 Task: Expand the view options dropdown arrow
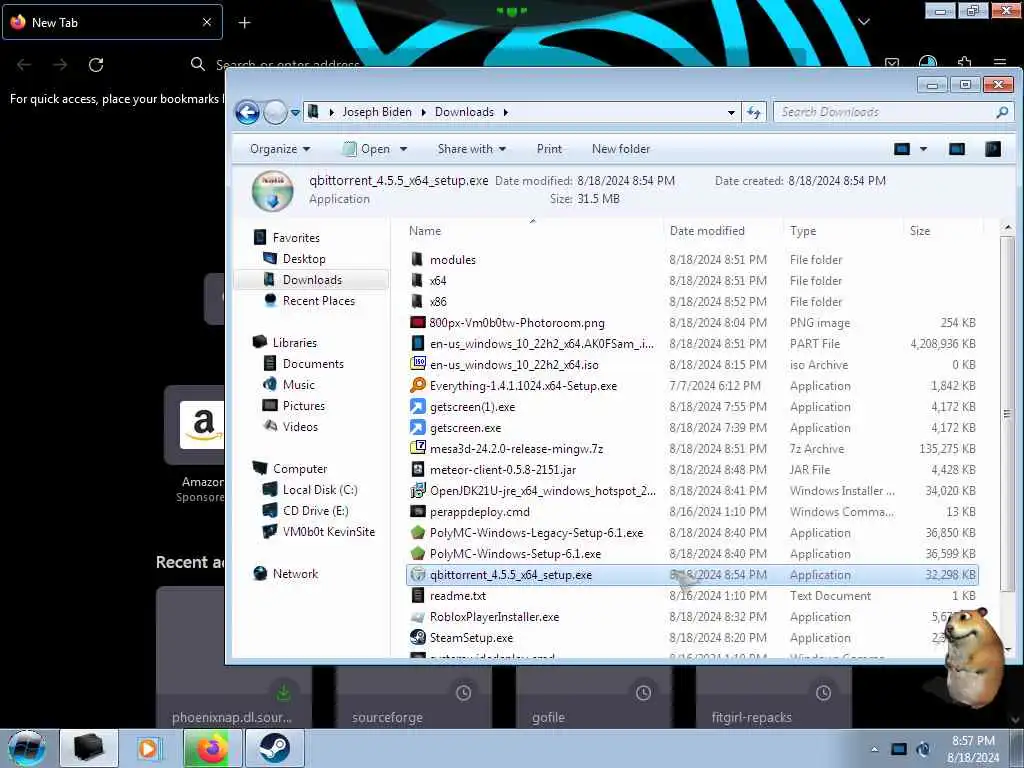(923, 149)
